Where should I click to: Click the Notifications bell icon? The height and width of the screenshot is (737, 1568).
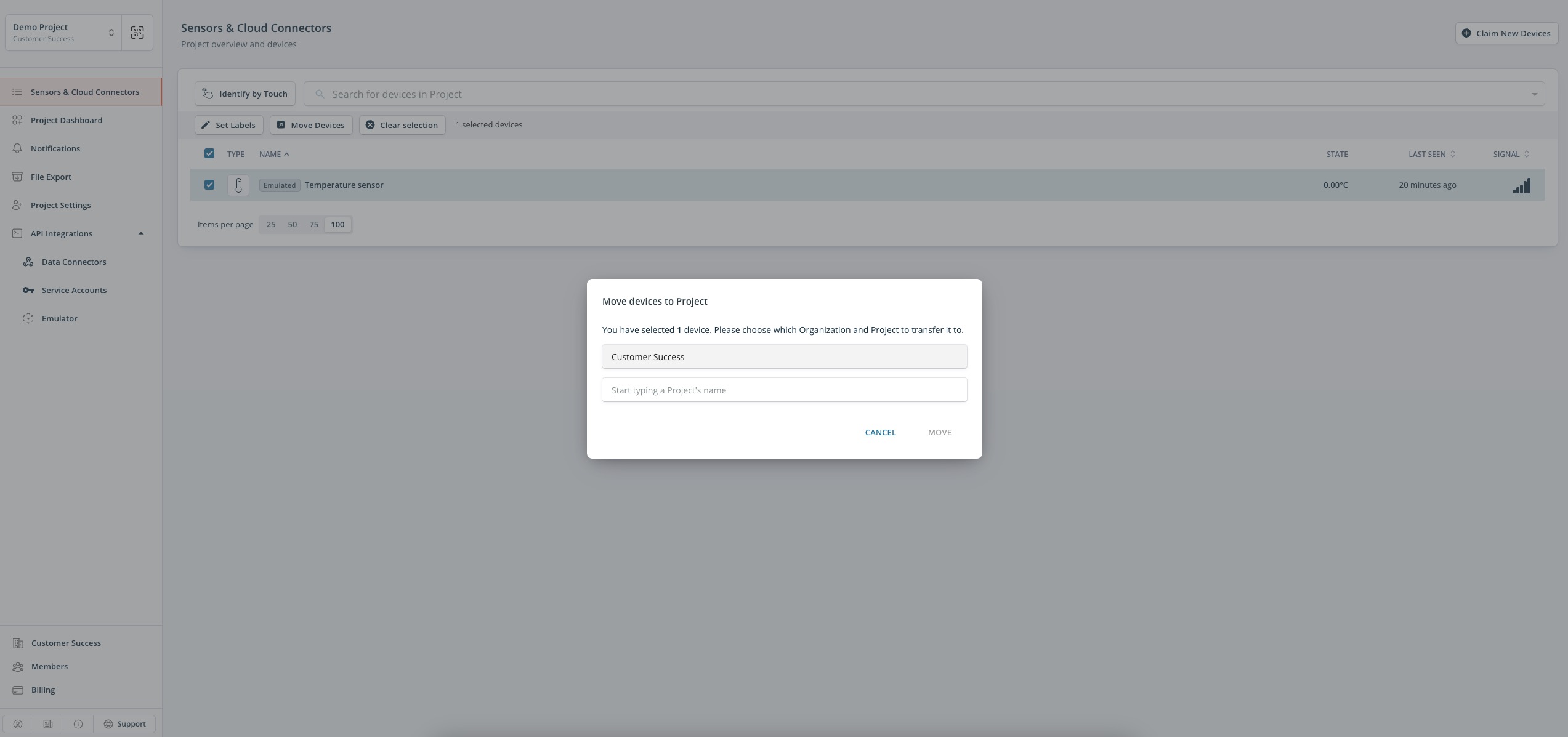(17, 148)
